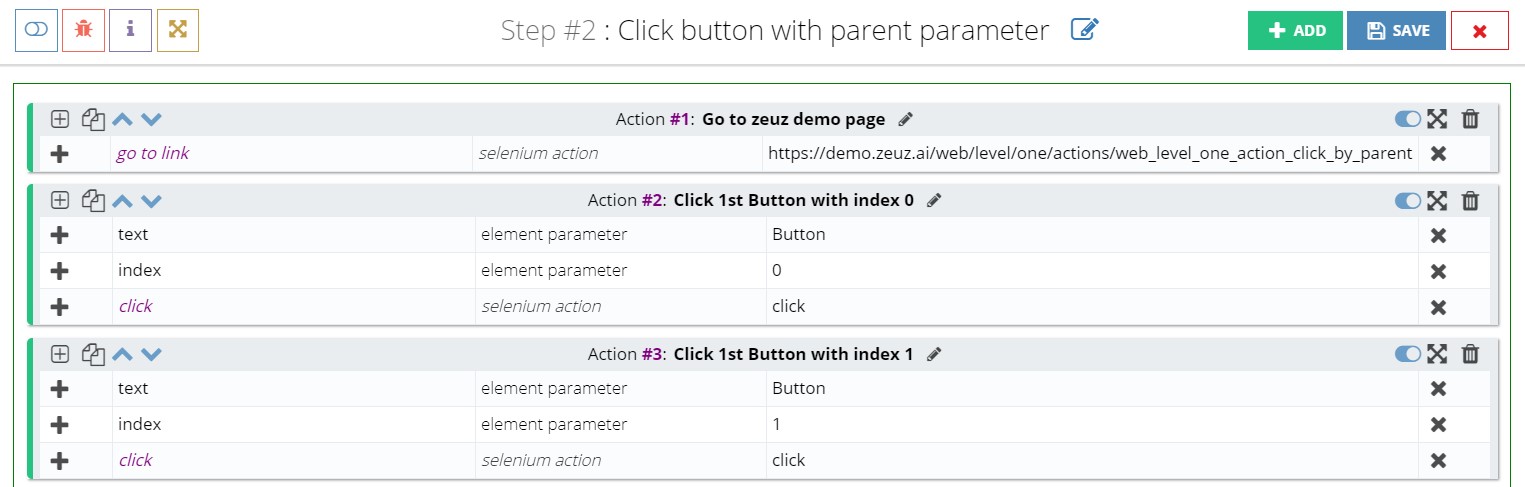This screenshot has height=487, width=1525.
Task: Click the blue SAVE button
Action: pyautogui.click(x=1397, y=31)
